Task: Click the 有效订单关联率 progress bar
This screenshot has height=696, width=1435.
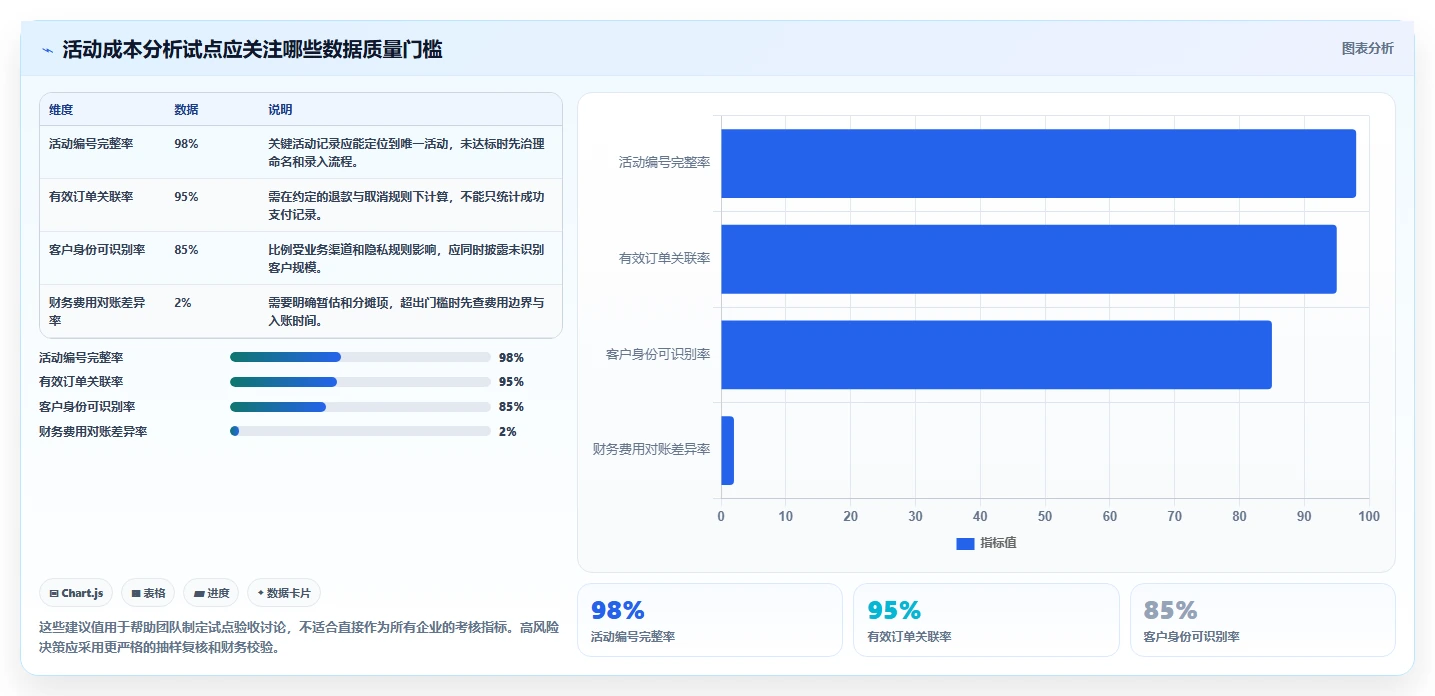Action: [360, 382]
